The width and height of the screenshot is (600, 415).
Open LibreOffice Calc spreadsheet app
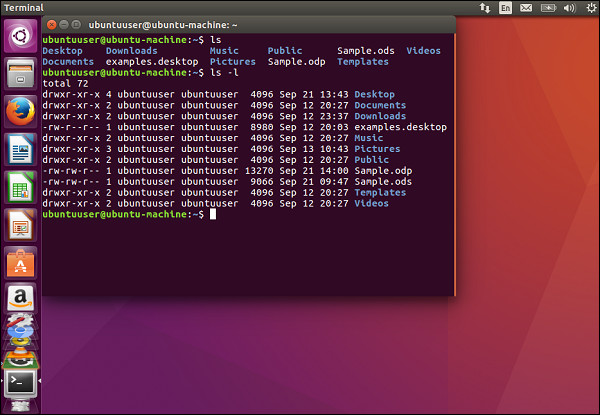pyautogui.click(x=20, y=187)
